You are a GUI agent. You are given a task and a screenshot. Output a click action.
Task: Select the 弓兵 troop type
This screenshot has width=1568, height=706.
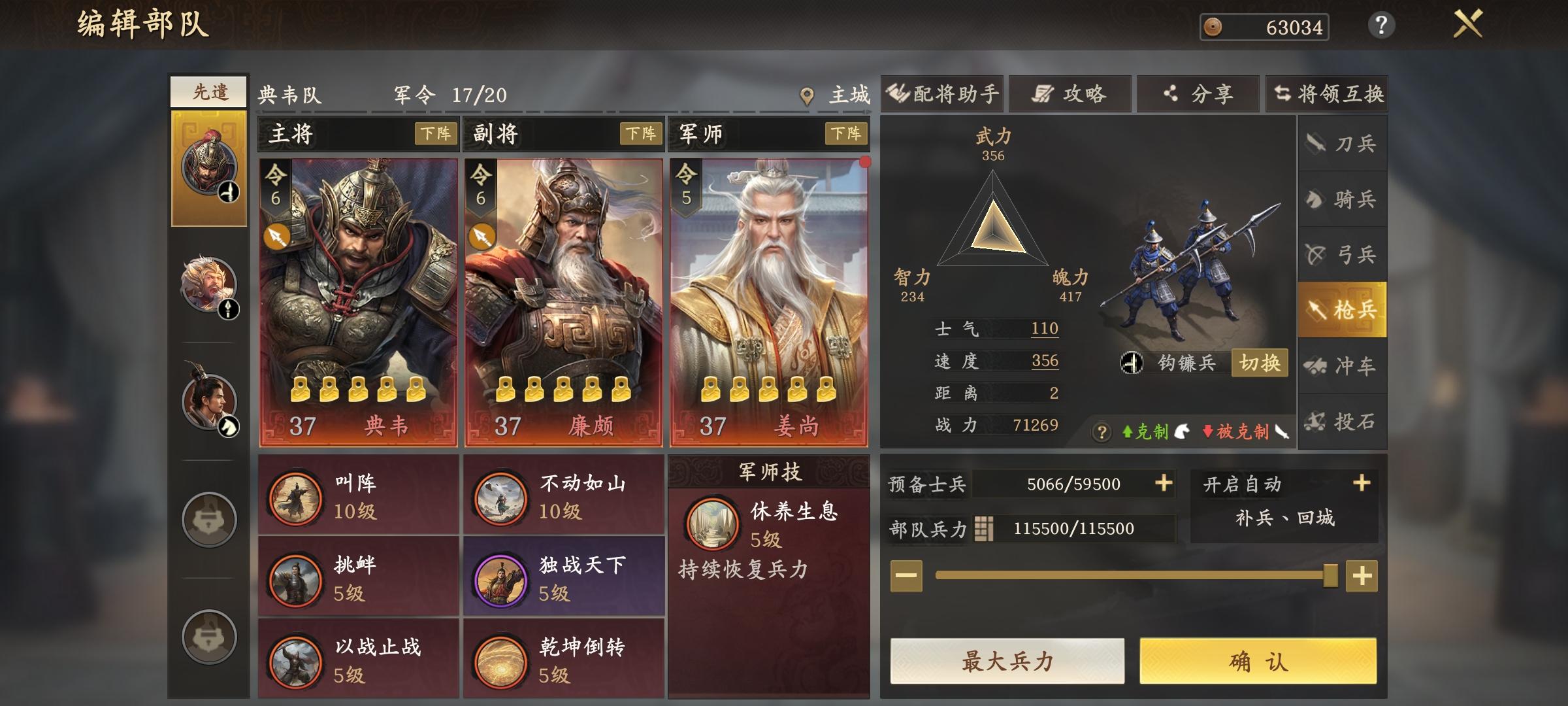tap(1342, 254)
